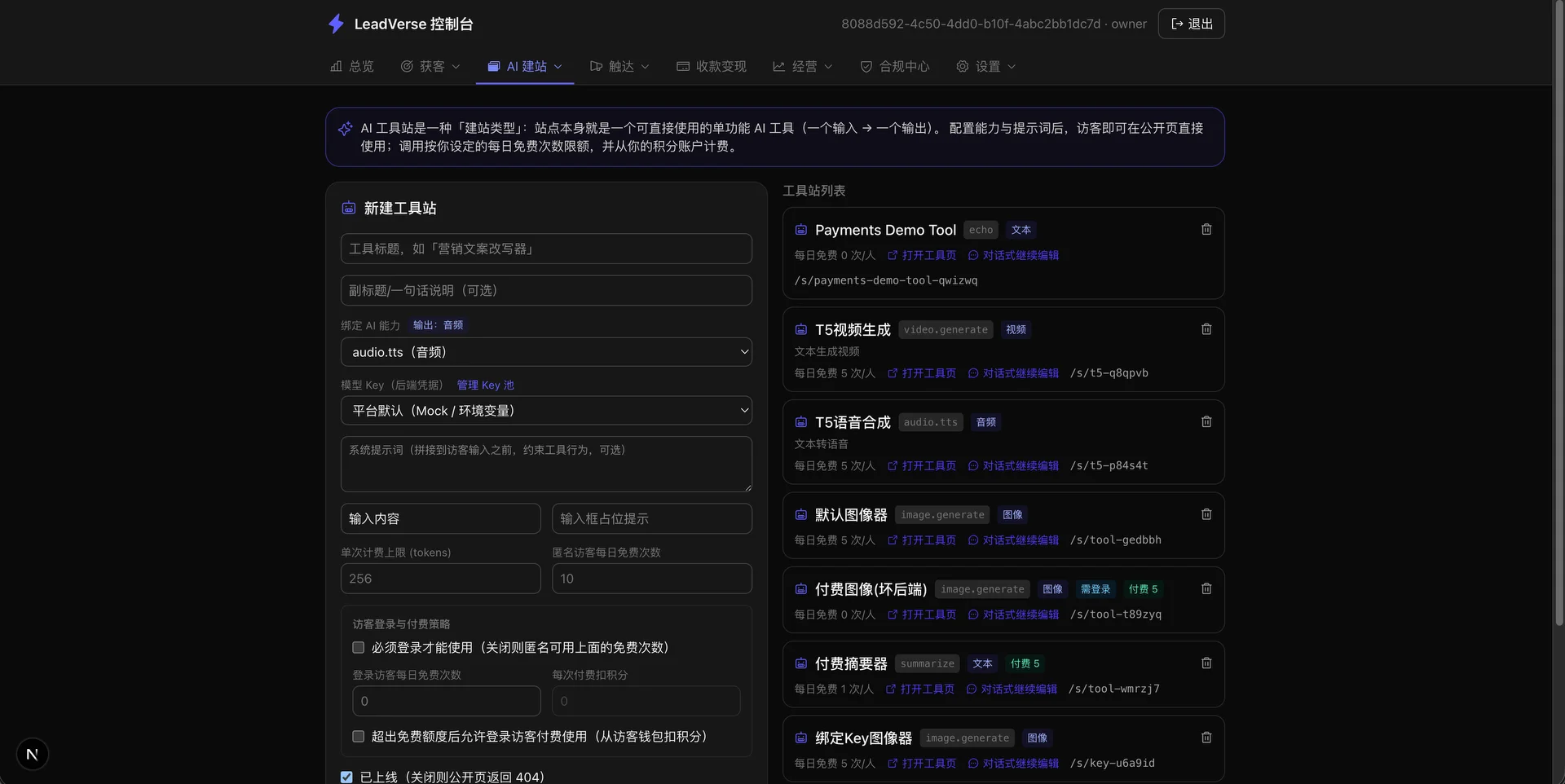This screenshot has height=784, width=1565.
Task: Click the 总览 chart icon
Action: [336, 66]
